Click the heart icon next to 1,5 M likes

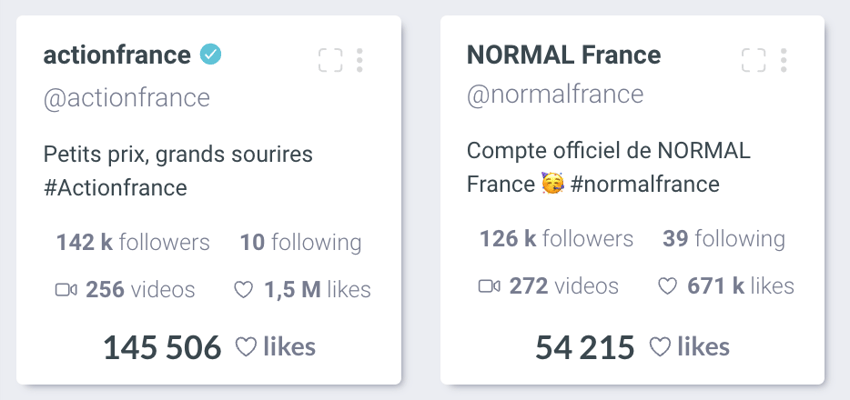tap(243, 290)
